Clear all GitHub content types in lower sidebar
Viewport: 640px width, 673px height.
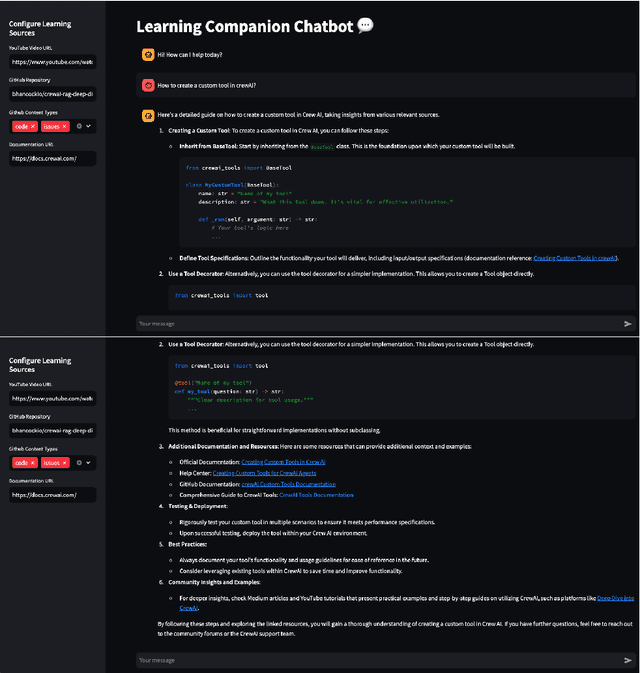[x=81, y=462]
